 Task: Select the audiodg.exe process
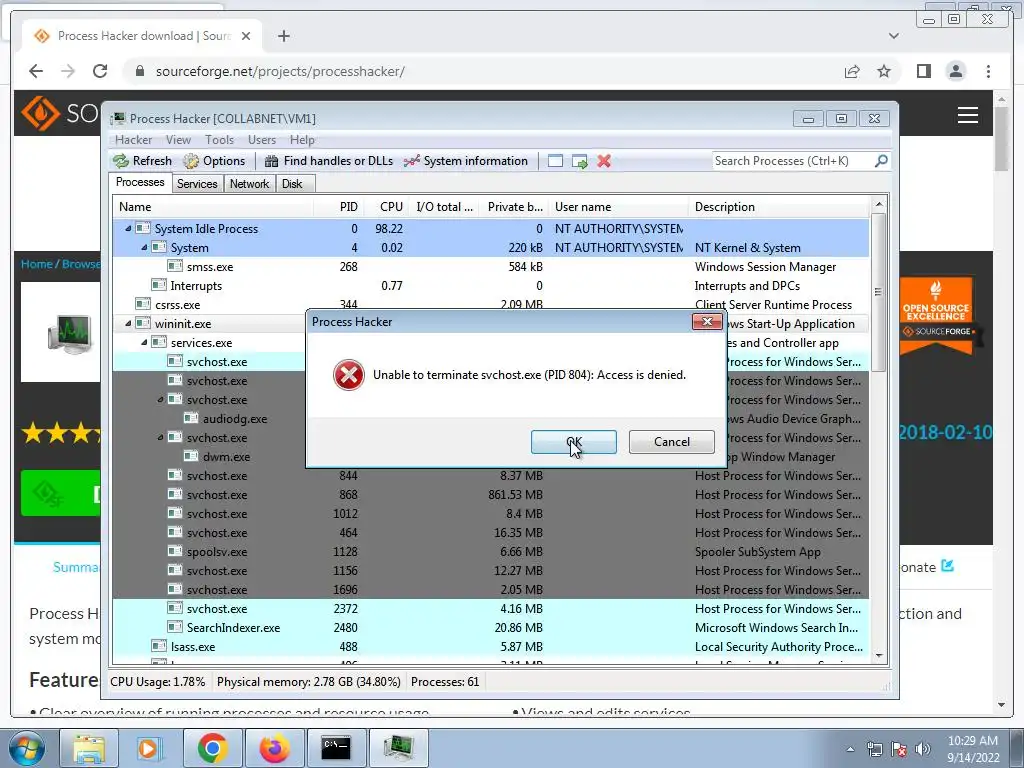(234, 419)
